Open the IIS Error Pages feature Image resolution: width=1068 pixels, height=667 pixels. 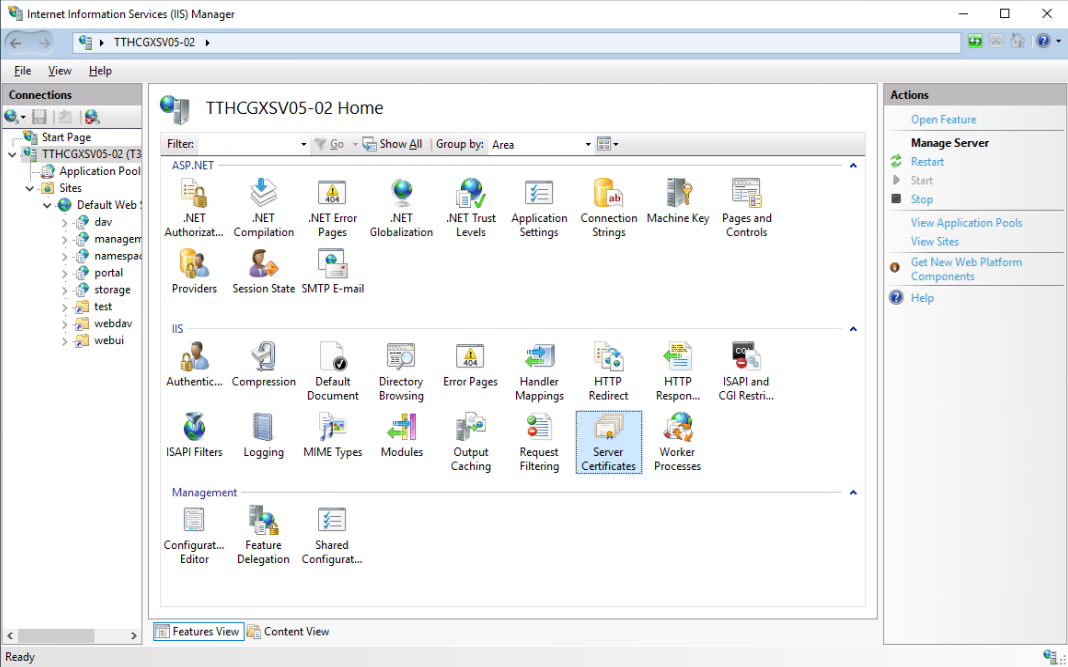click(x=470, y=364)
